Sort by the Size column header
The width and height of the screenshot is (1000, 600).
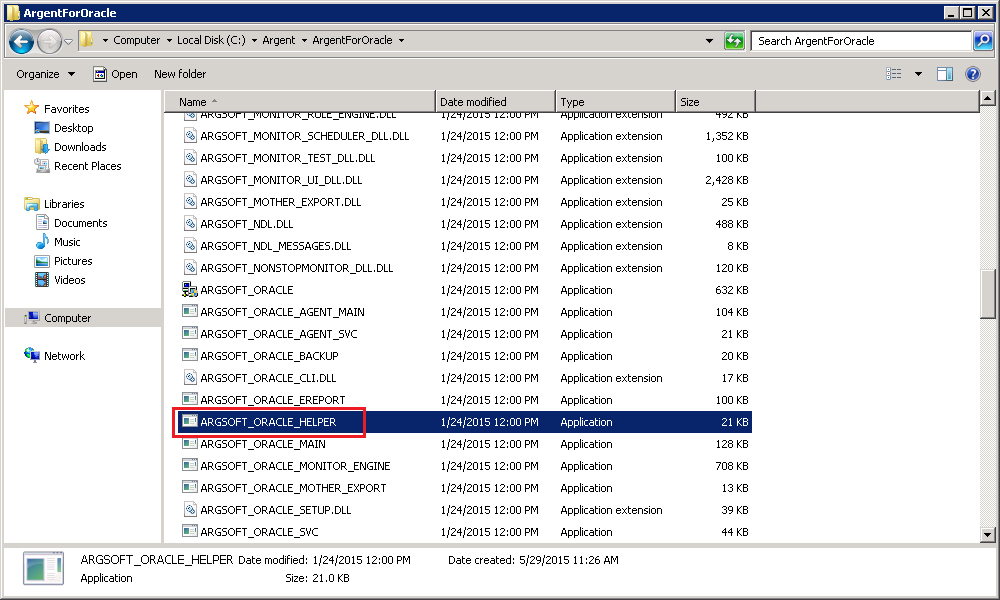coord(716,102)
